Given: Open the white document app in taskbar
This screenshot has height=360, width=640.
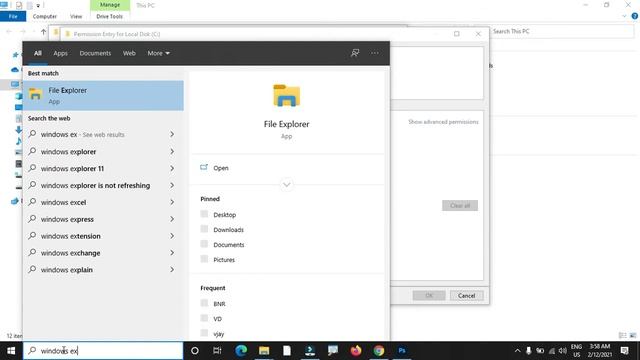Looking at the screenshot, I should [287, 351].
